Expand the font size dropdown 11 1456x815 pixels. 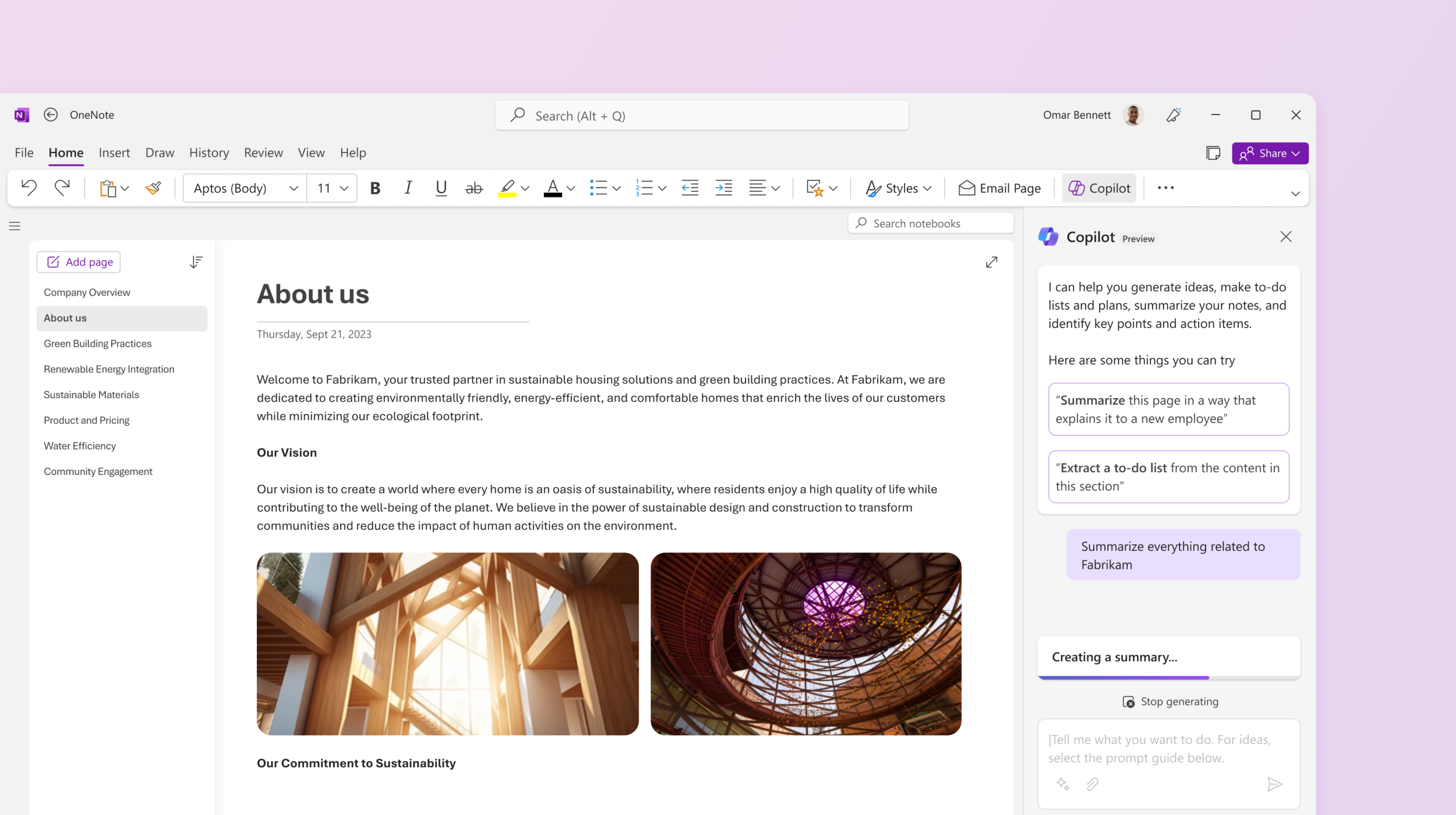[347, 188]
